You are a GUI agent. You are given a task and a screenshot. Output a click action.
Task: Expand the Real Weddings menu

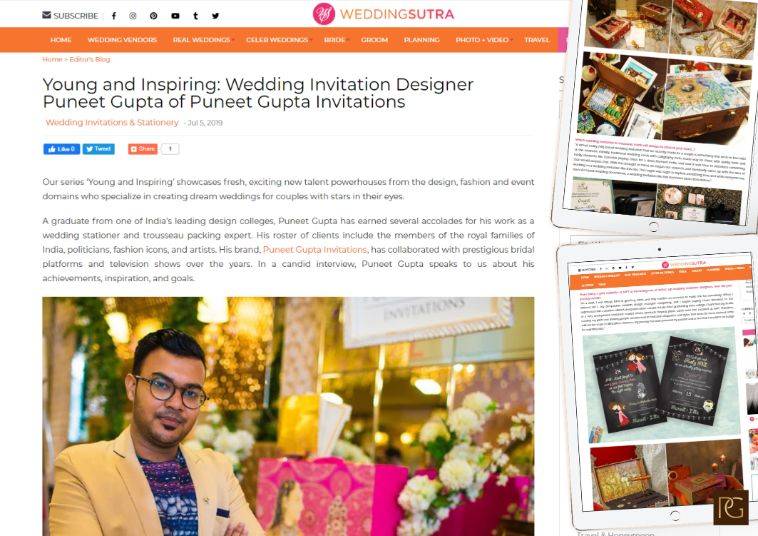coord(202,40)
